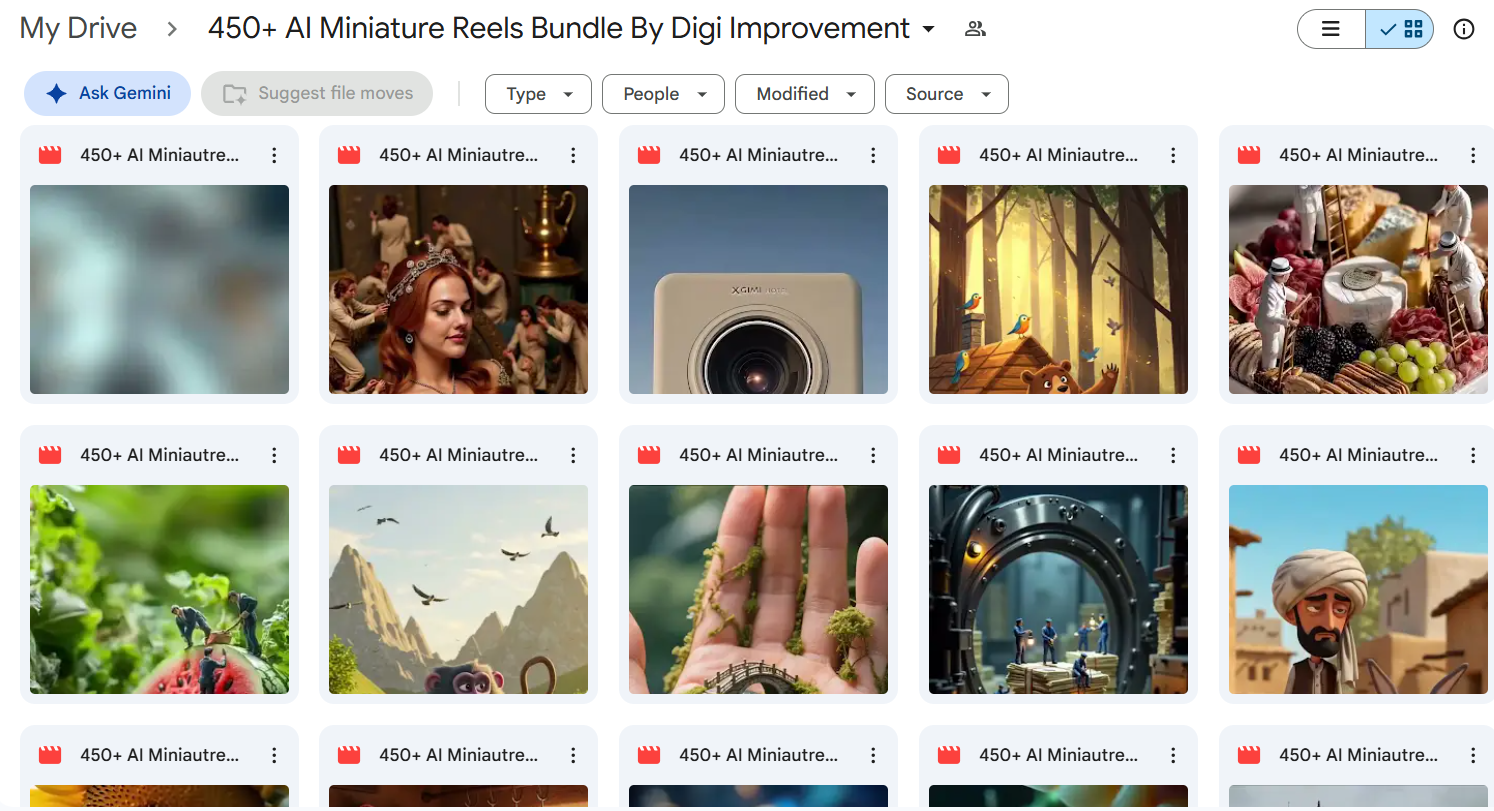Open more actions for the cheese platter video

[1473, 155]
